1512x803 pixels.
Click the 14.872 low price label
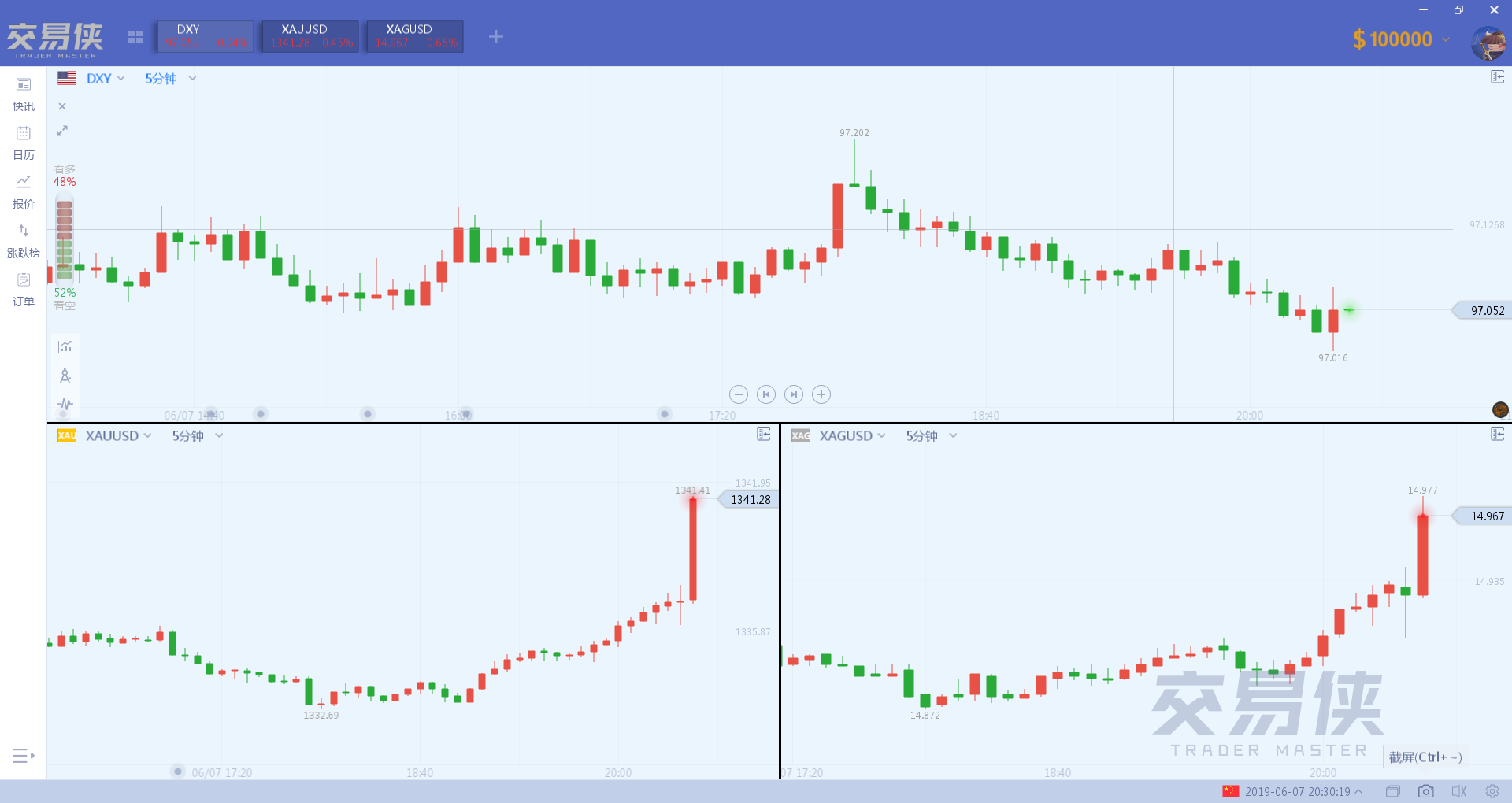click(925, 716)
